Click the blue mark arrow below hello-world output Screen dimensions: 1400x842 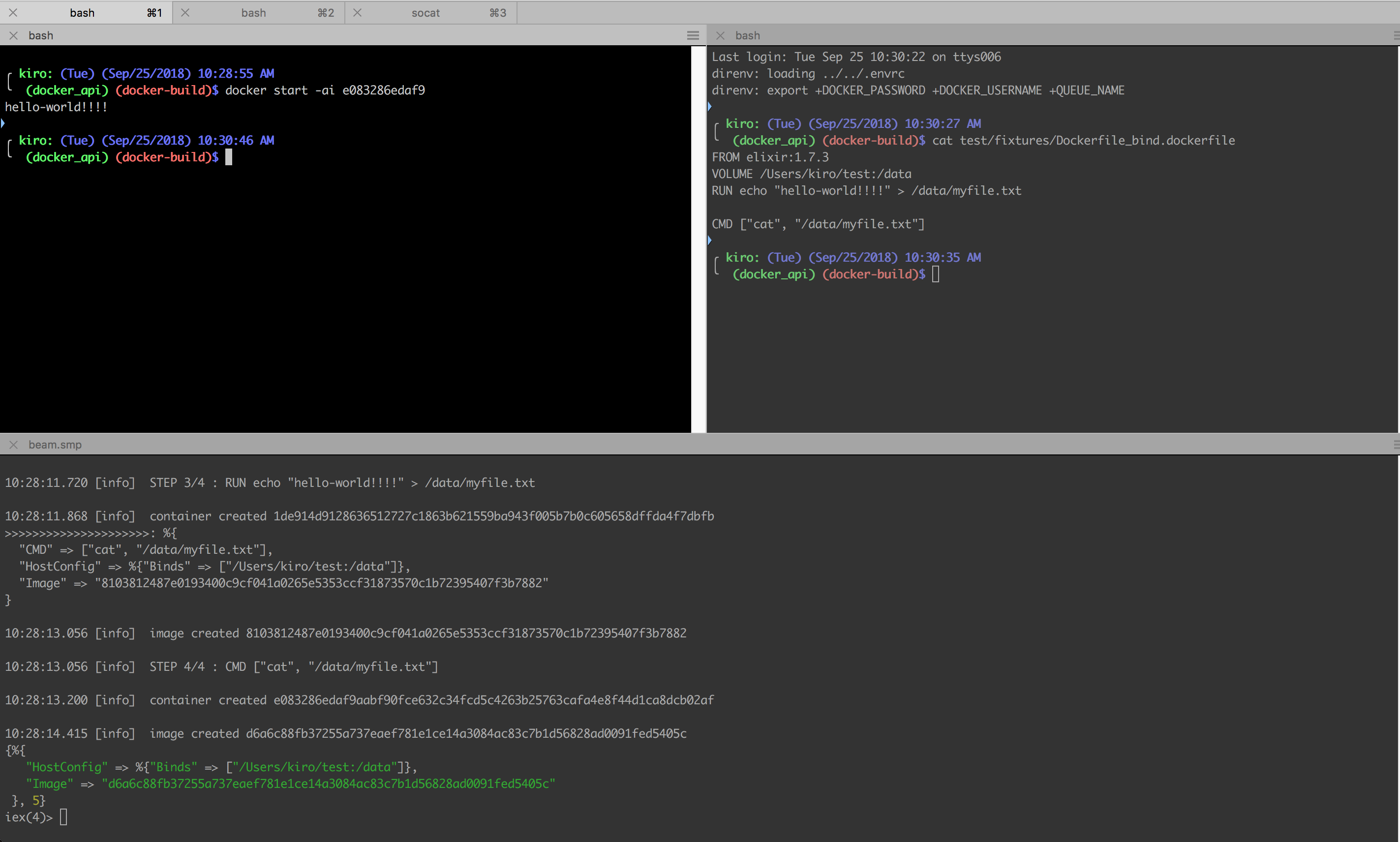point(3,123)
